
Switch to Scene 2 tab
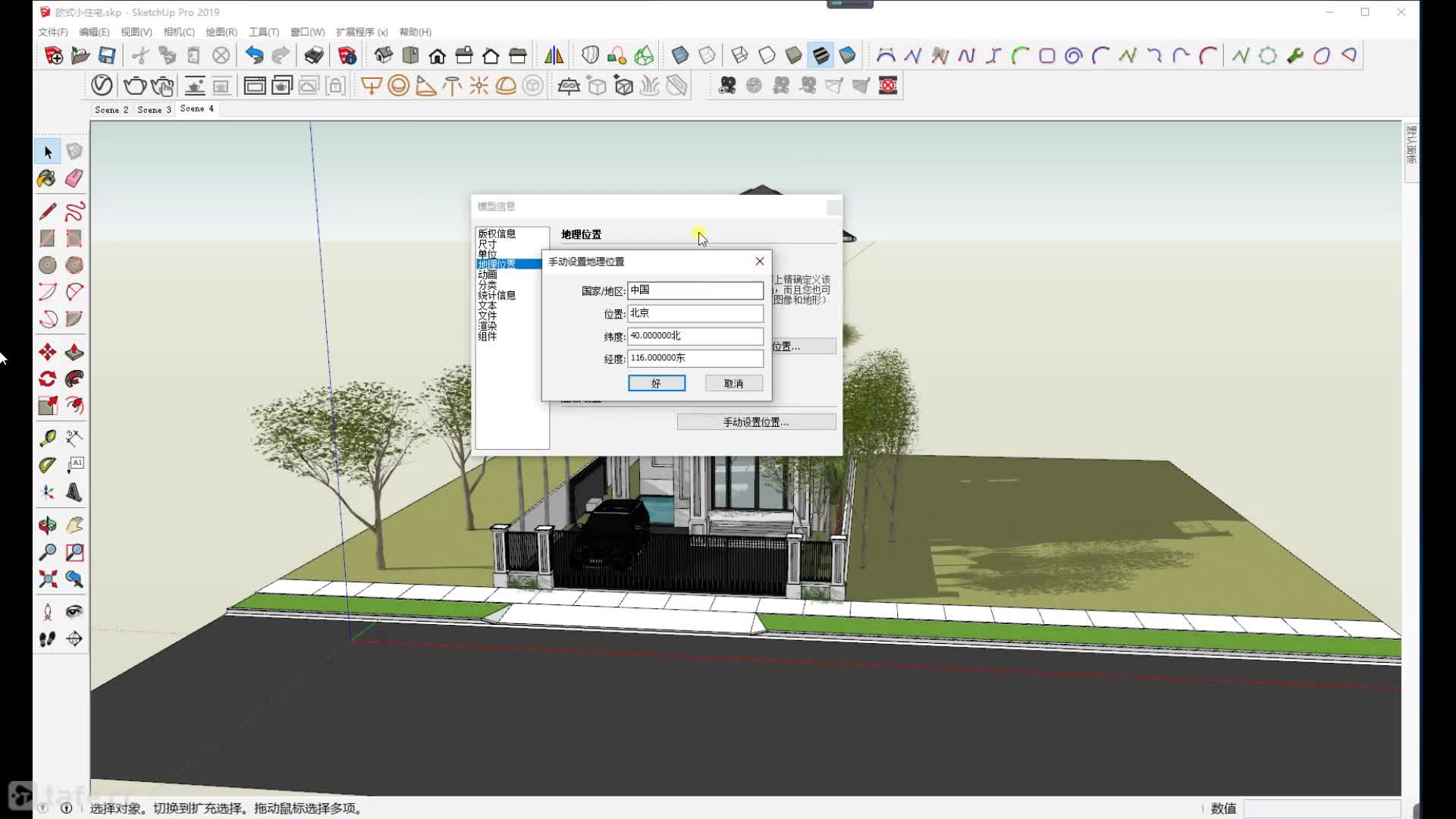point(111,110)
